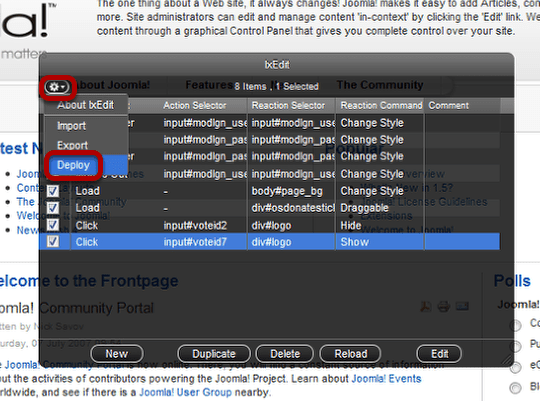Open 'Joomla! User Group' link on the page

185,392
